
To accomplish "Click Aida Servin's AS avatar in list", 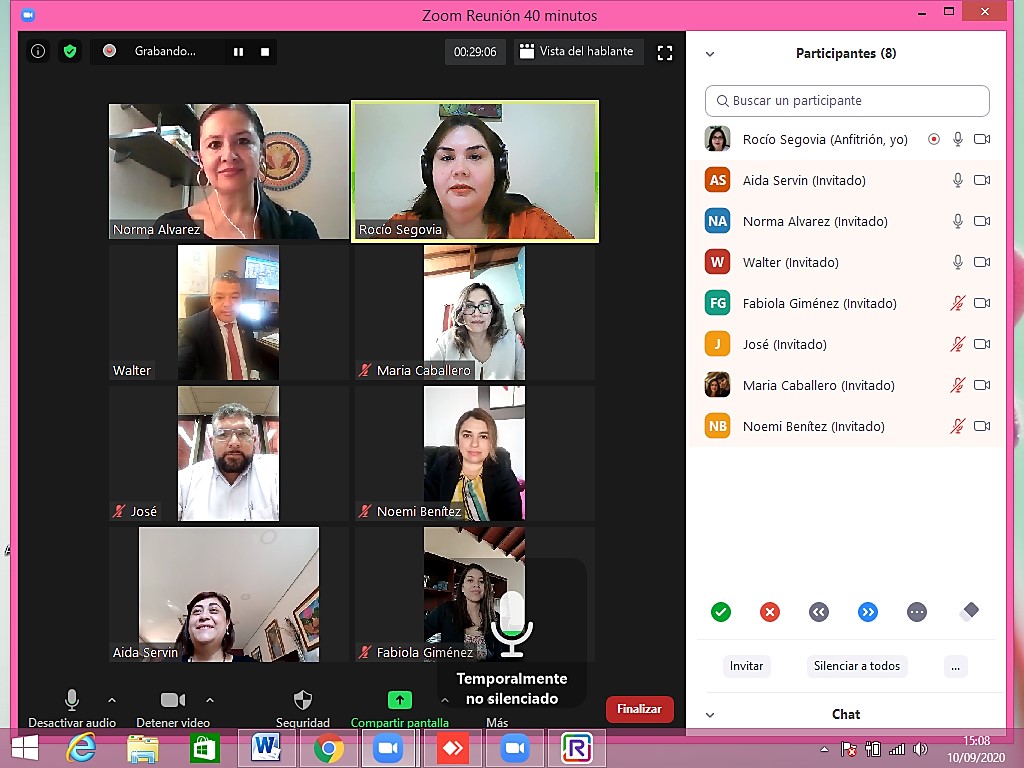I will [x=717, y=180].
